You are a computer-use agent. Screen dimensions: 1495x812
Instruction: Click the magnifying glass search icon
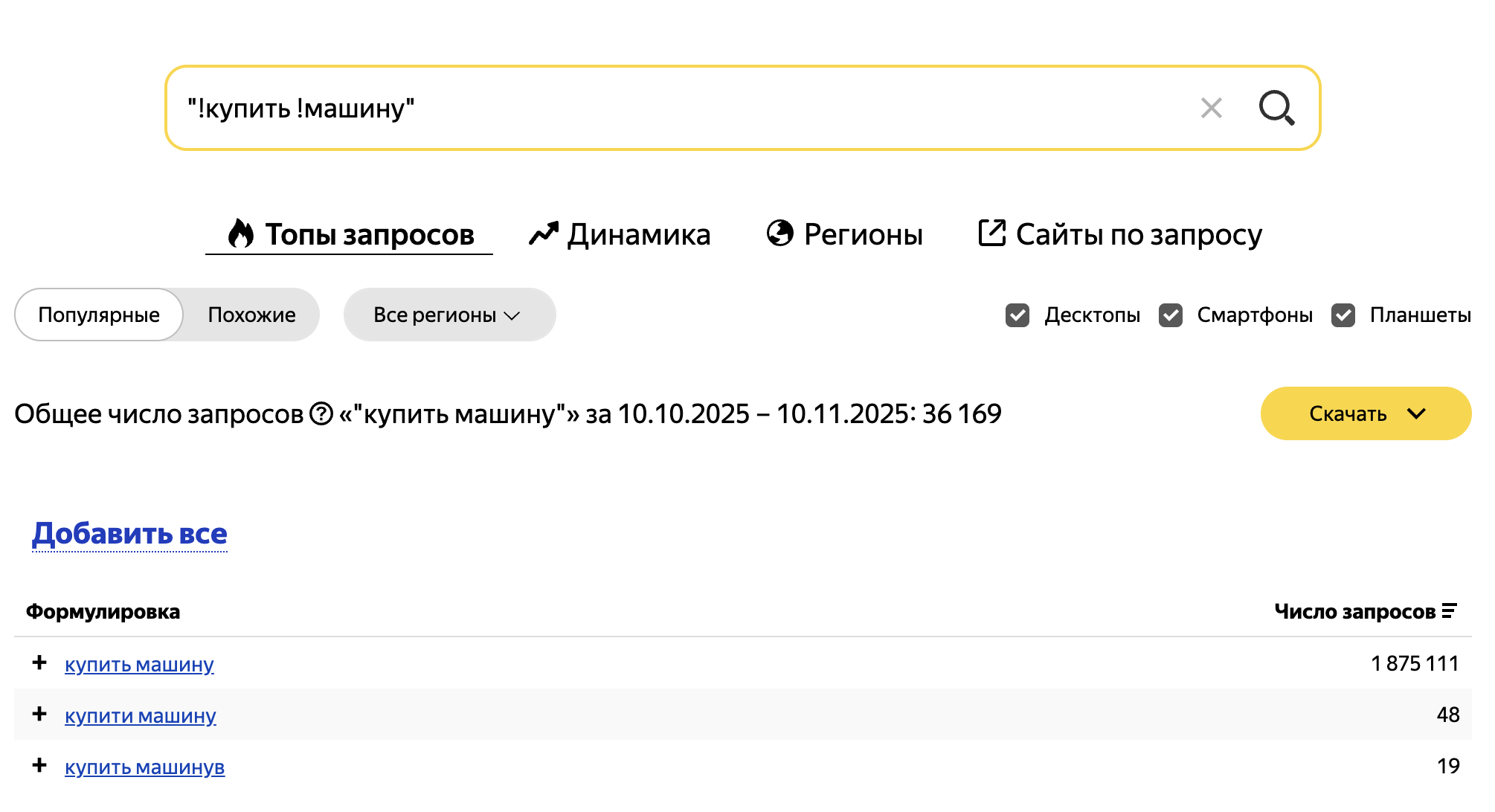[1276, 109]
